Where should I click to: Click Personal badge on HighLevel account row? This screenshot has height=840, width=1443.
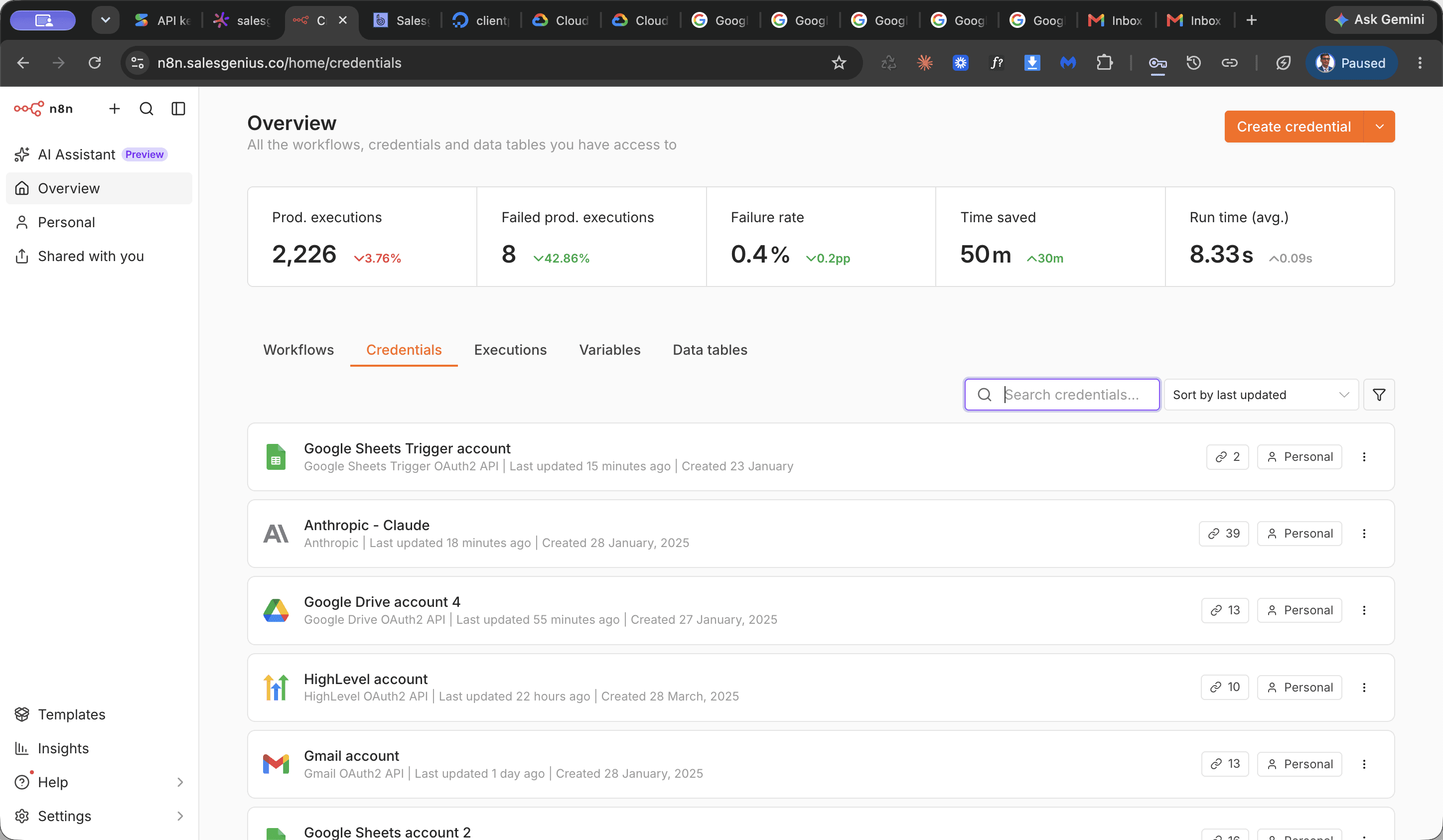(1299, 687)
